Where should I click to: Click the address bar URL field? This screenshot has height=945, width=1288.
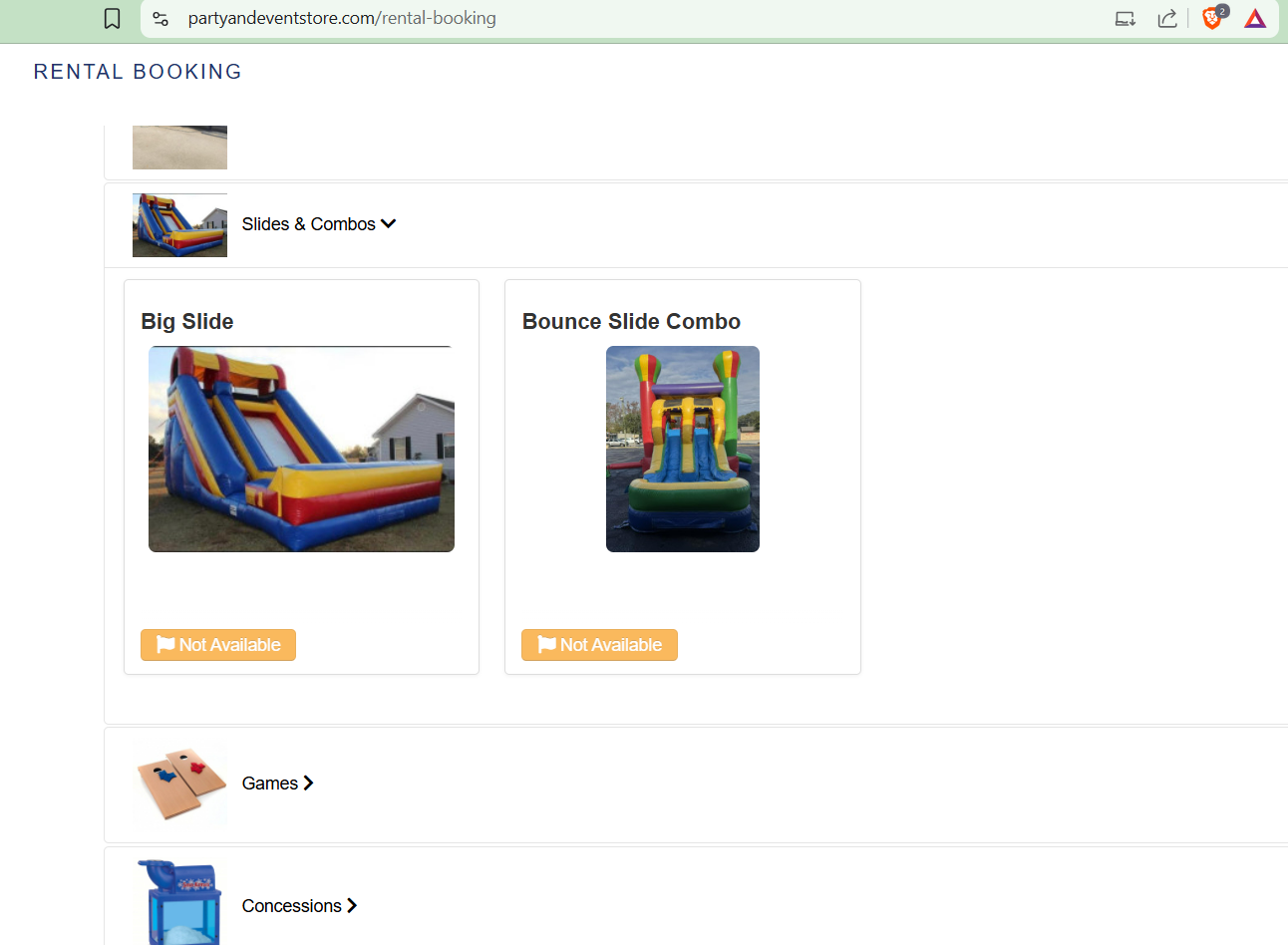638,18
